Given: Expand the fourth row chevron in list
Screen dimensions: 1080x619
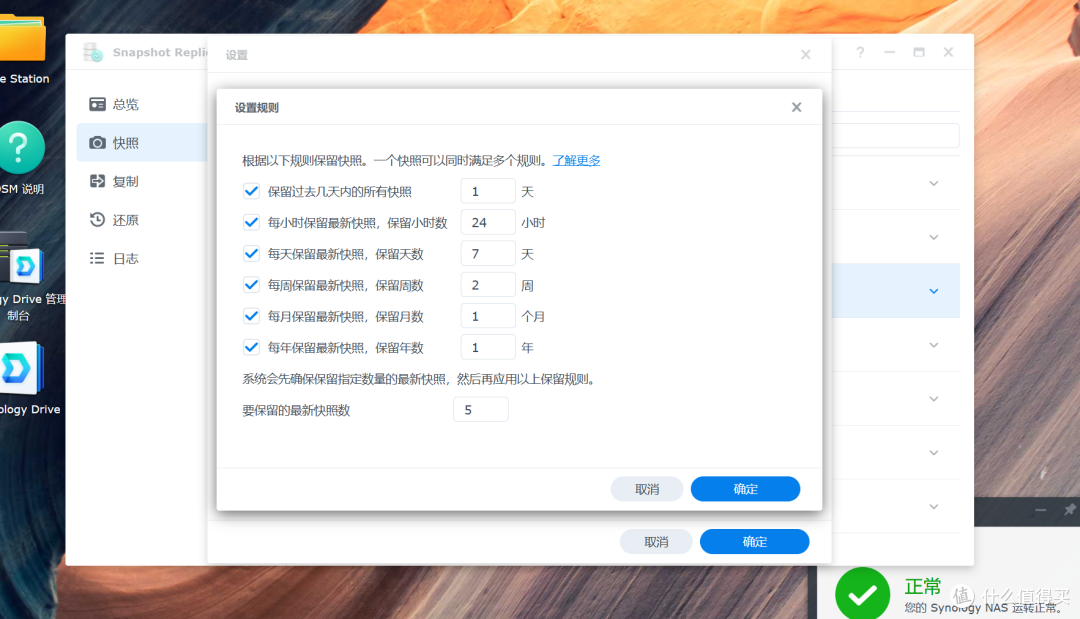Looking at the screenshot, I should pyautogui.click(x=934, y=345).
